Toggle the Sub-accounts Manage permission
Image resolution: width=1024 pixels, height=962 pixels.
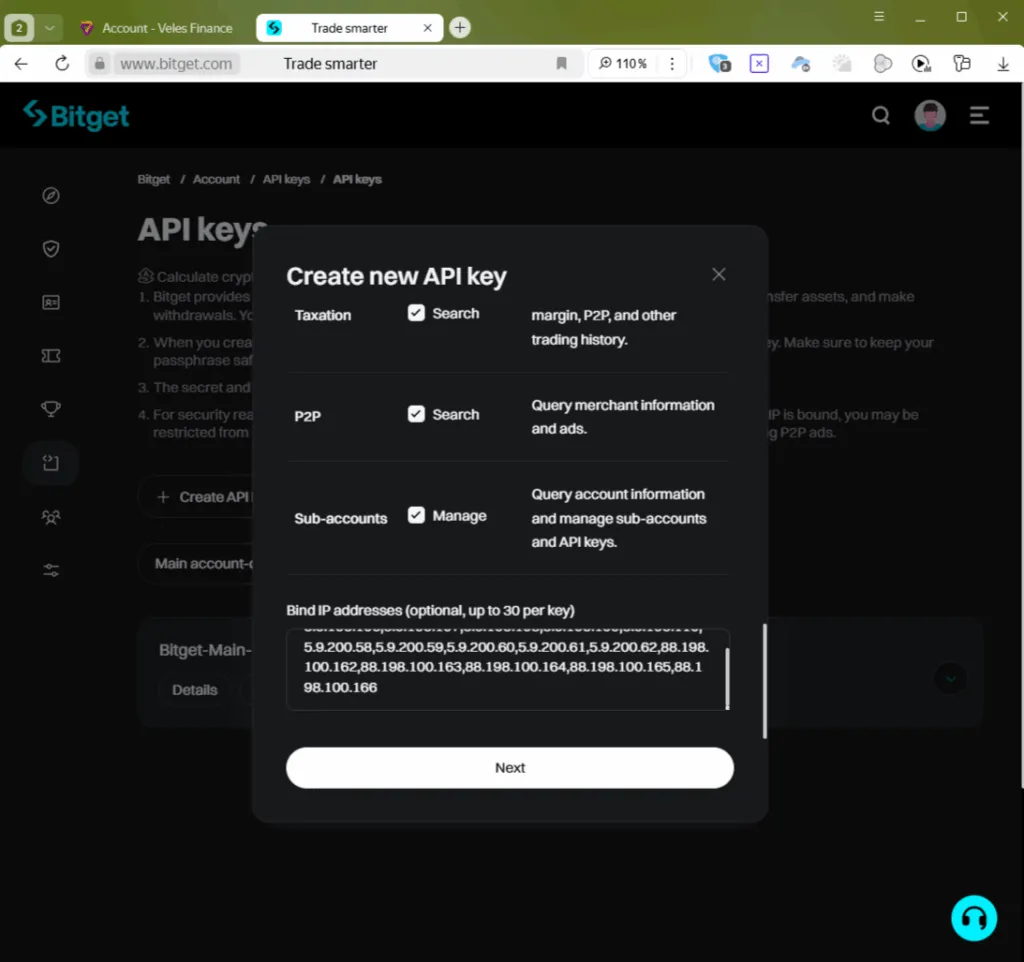pyautogui.click(x=415, y=515)
